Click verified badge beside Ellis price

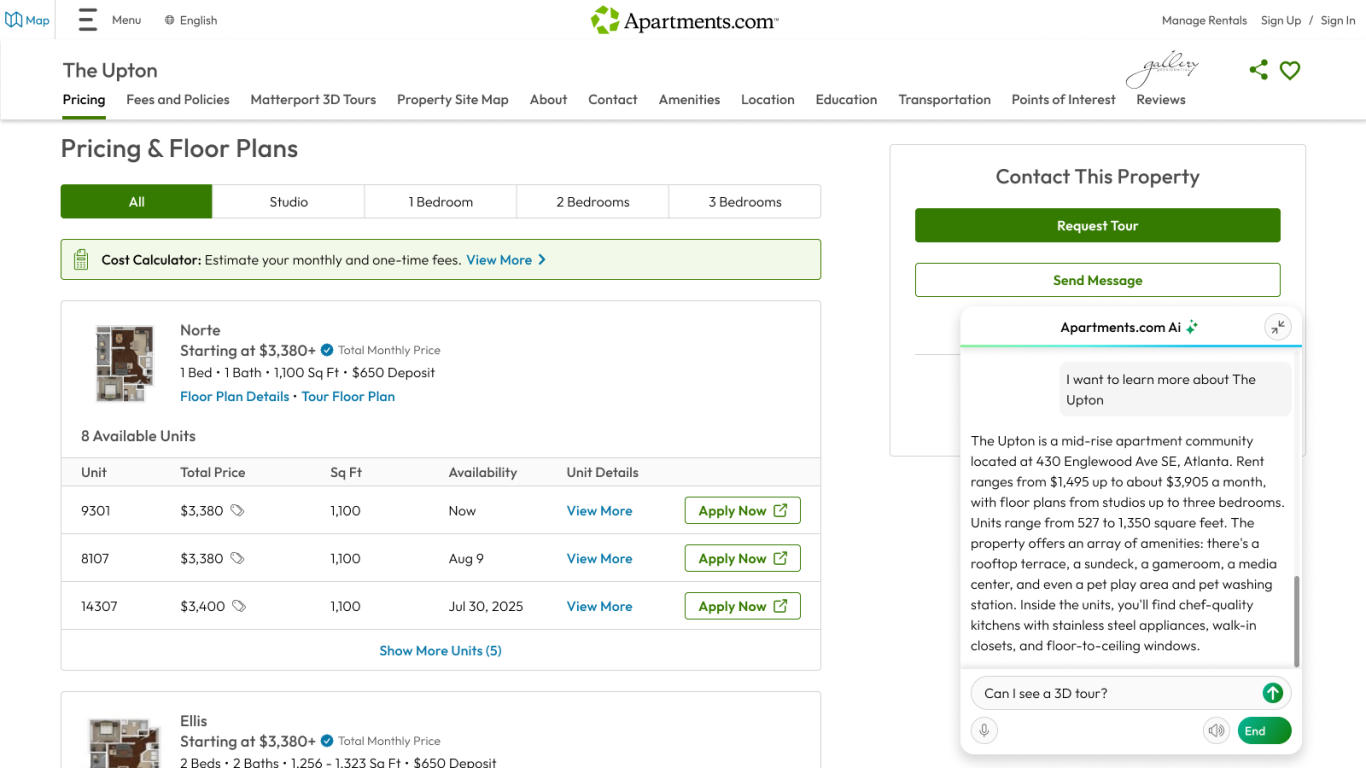(327, 741)
